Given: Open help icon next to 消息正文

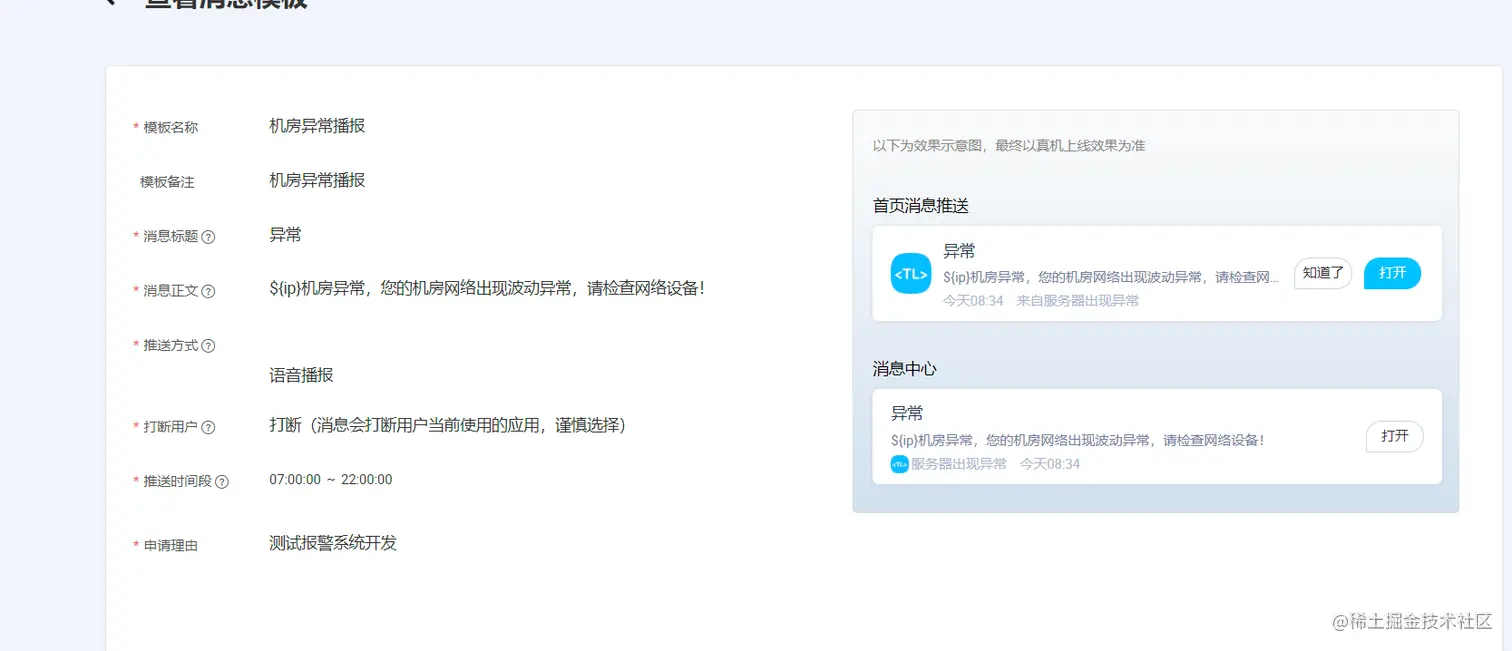Looking at the screenshot, I should click(x=208, y=291).
